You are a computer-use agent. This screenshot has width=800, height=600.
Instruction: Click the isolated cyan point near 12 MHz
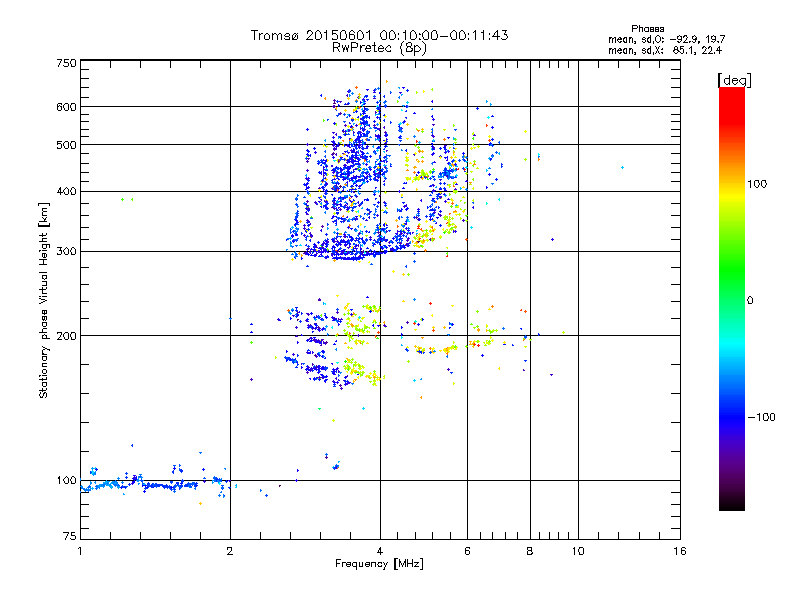(622, 167)
